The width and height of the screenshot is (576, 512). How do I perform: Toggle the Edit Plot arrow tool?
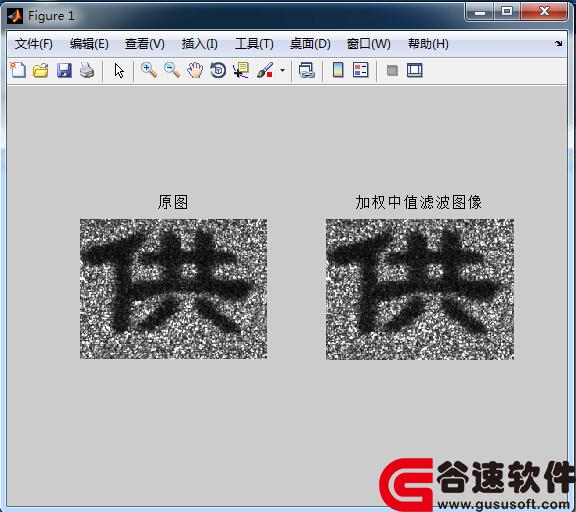pyautogui.click(x=119, y=70)
